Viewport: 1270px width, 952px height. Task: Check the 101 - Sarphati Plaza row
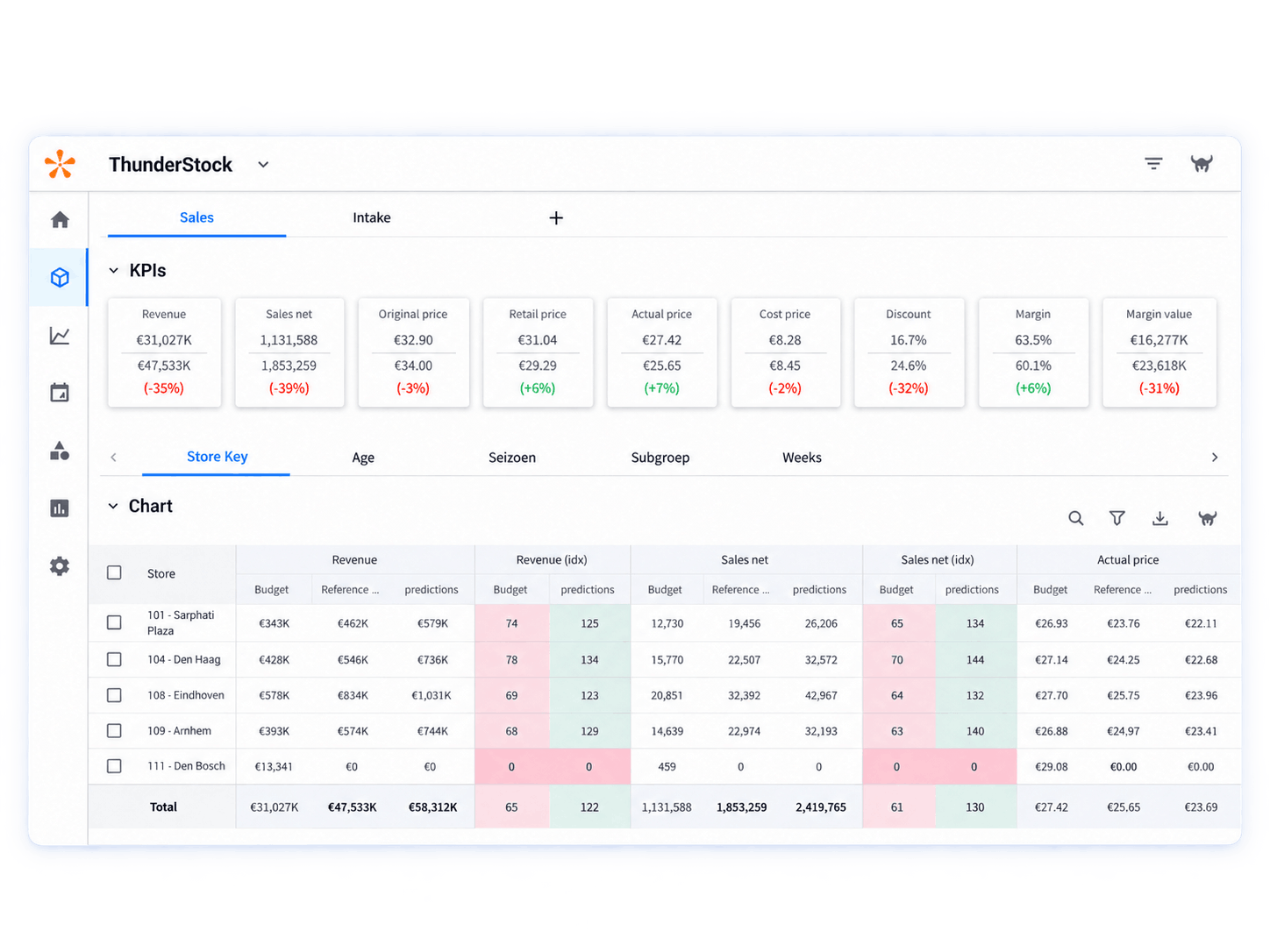tap(114, 622)
